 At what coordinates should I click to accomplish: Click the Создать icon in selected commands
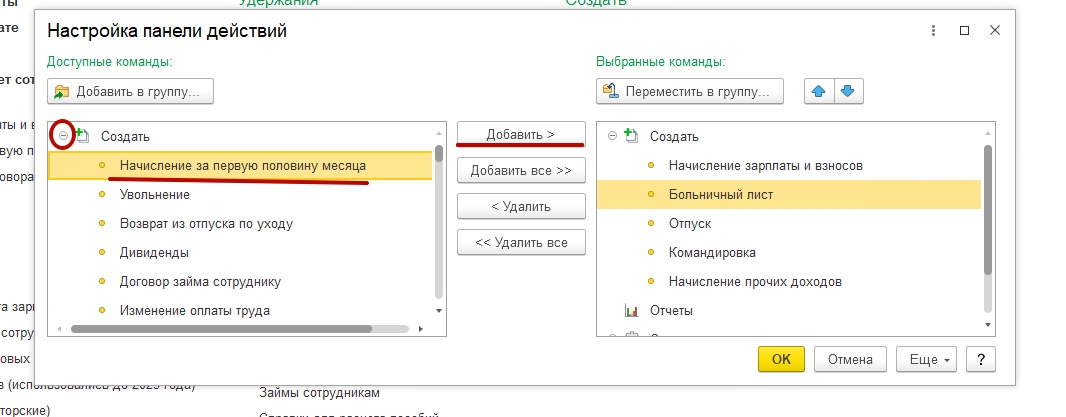coord(630,136)
